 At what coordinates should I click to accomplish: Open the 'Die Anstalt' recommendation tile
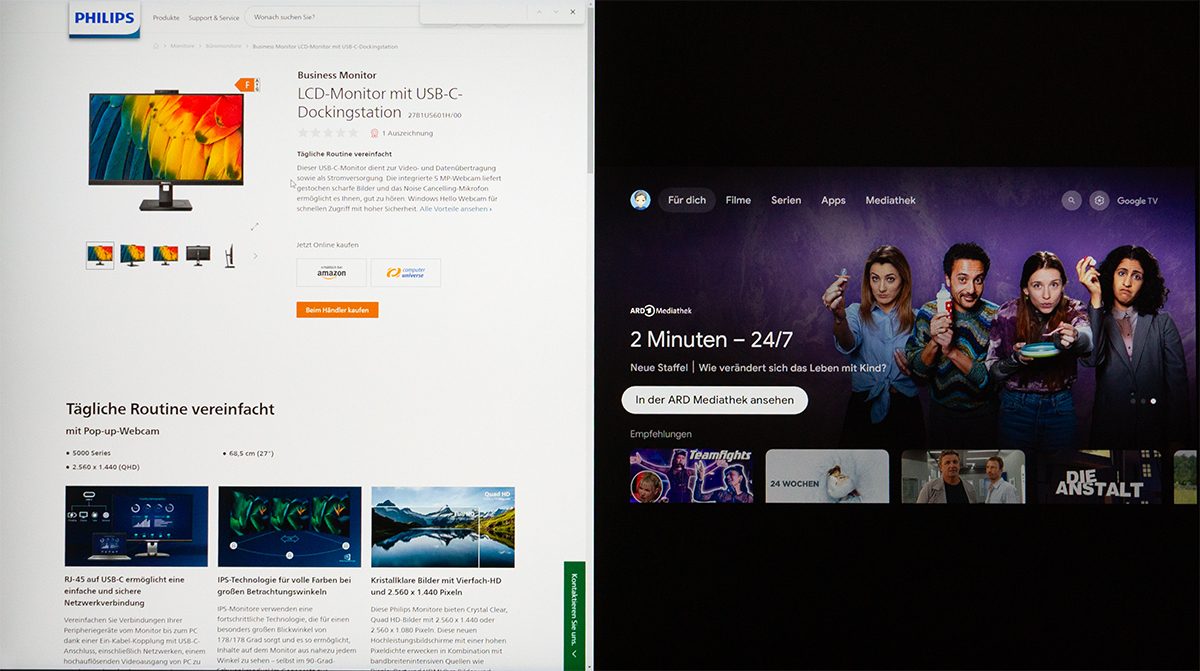(1098, 476)
